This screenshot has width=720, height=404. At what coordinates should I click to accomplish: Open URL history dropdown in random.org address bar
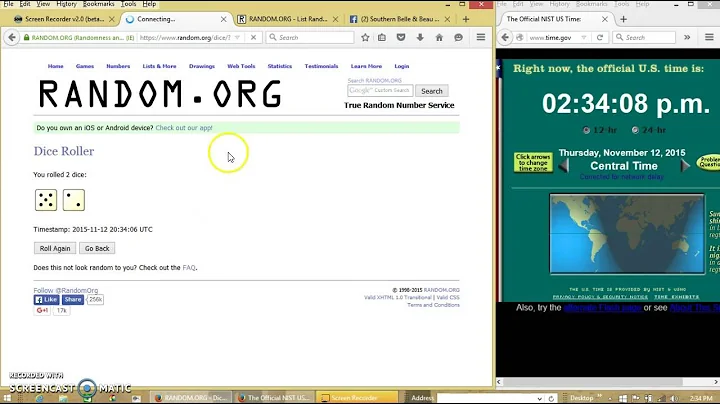[237, 38]
